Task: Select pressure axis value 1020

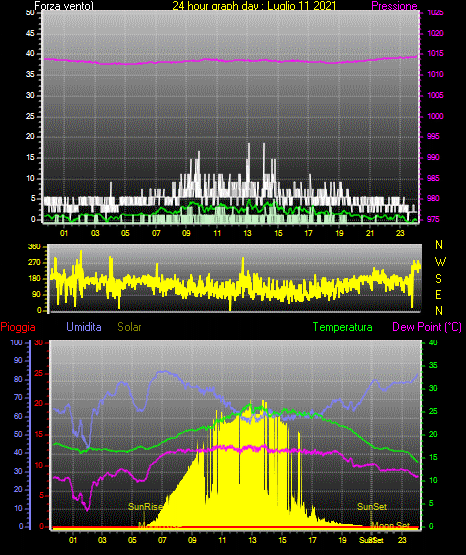Action: (435, 33)
